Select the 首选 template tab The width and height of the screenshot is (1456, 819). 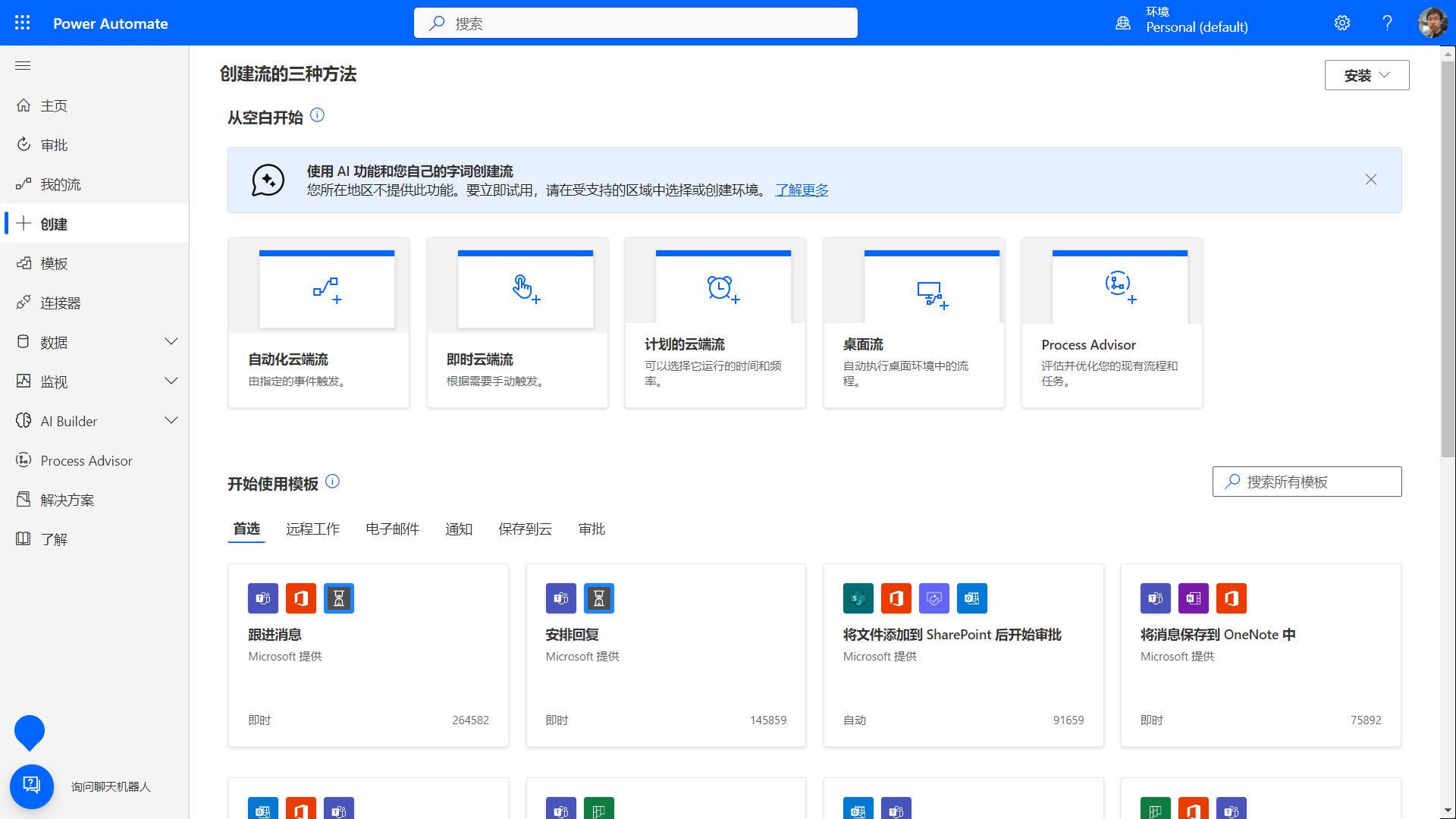point(246,529)
